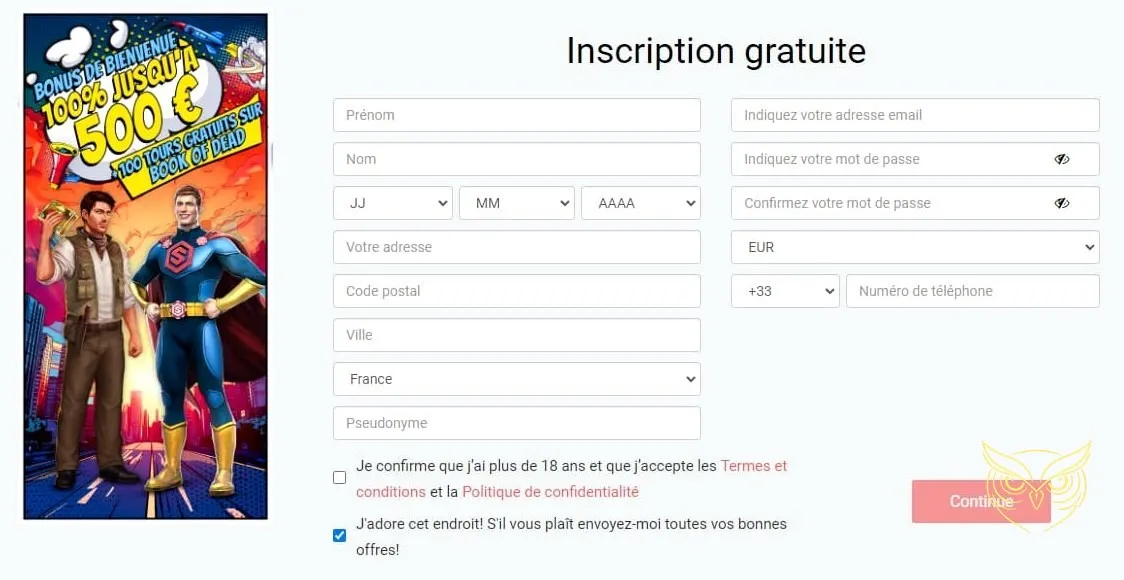Viewport: 1124px width, 580px height.
Task: Open the JJ day dropdown
Action: tap(392, 202)
